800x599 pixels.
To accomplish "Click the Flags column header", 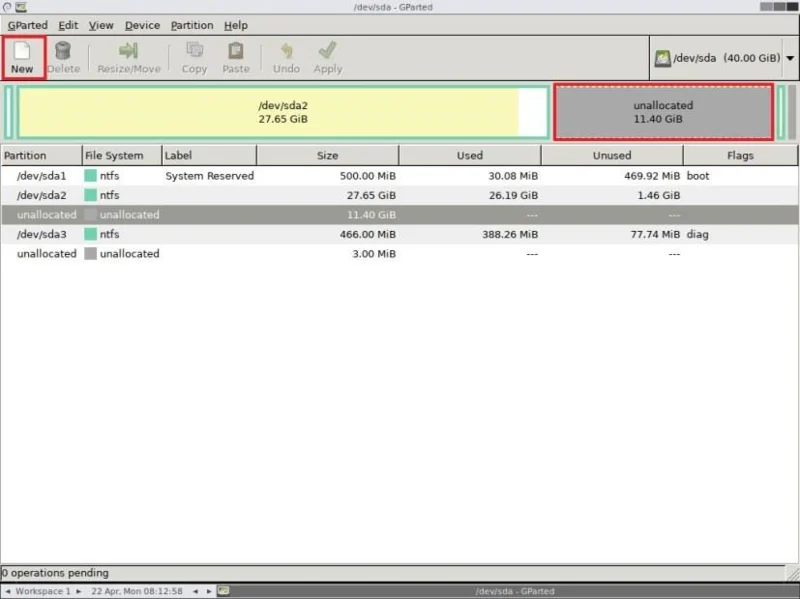I will (x=741, y=156).
